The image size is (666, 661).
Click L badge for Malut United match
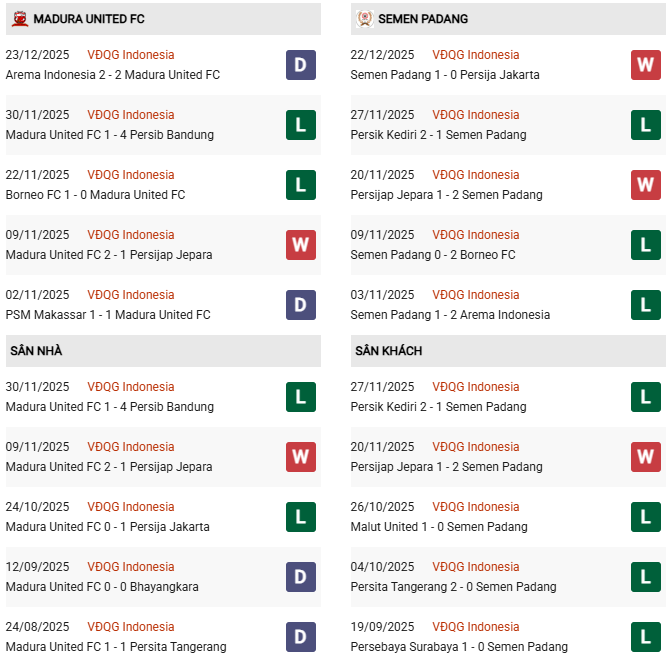pyautogui.click(x=645, y=517)
